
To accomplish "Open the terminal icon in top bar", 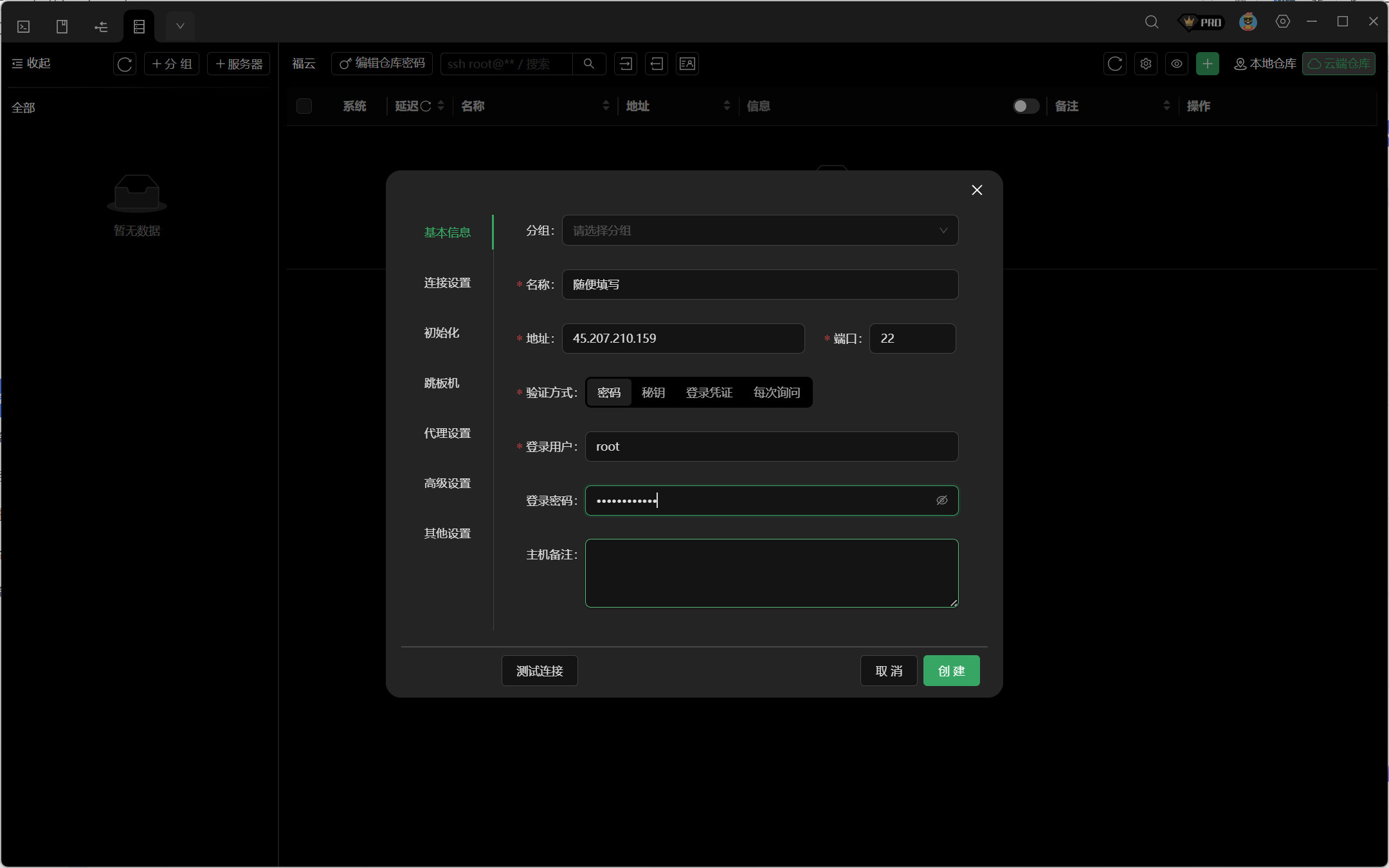I will click(x=24, y=26).
